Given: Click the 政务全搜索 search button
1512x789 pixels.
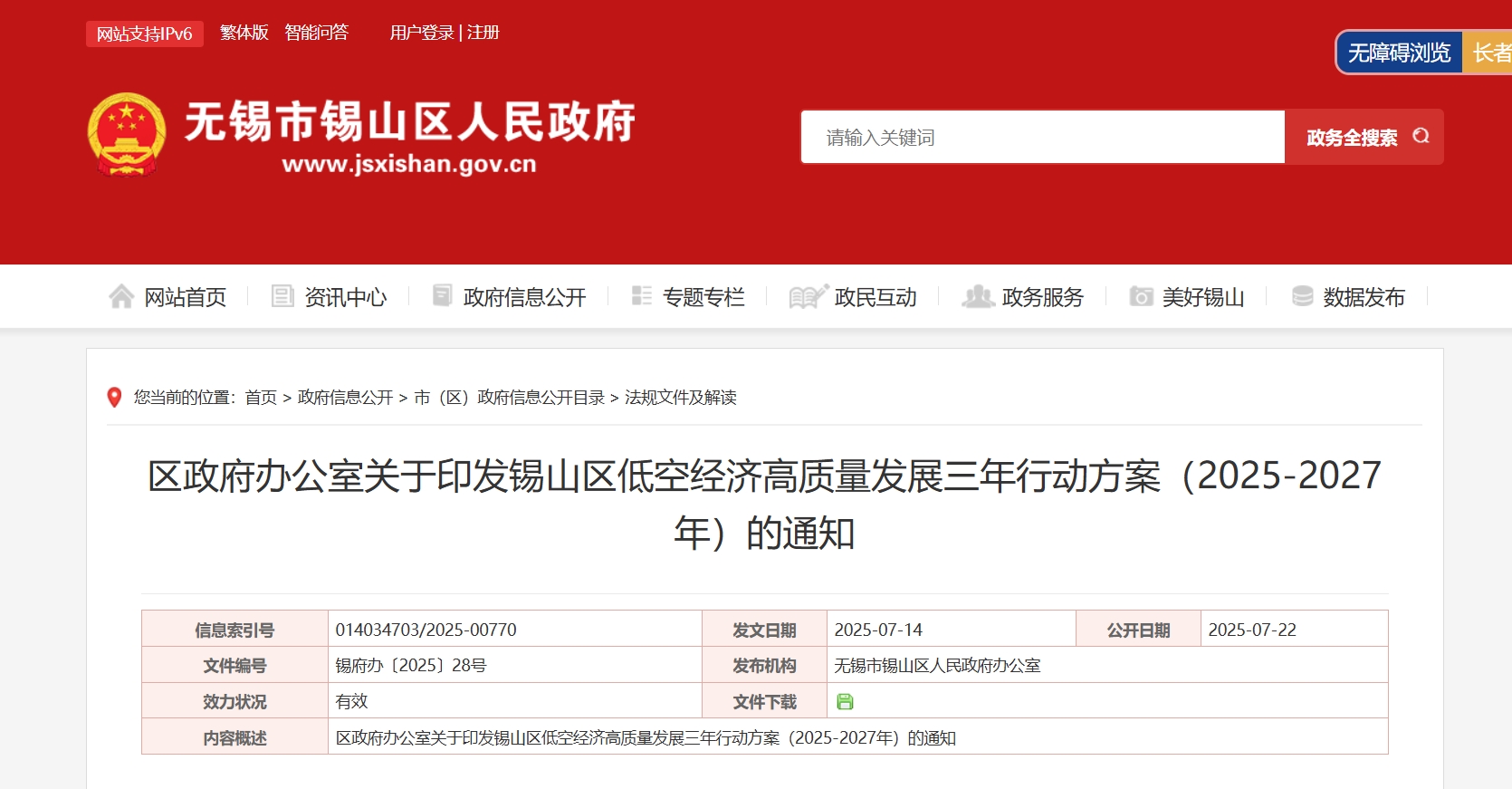Looking at the screenshot, I should [1352, 138].
